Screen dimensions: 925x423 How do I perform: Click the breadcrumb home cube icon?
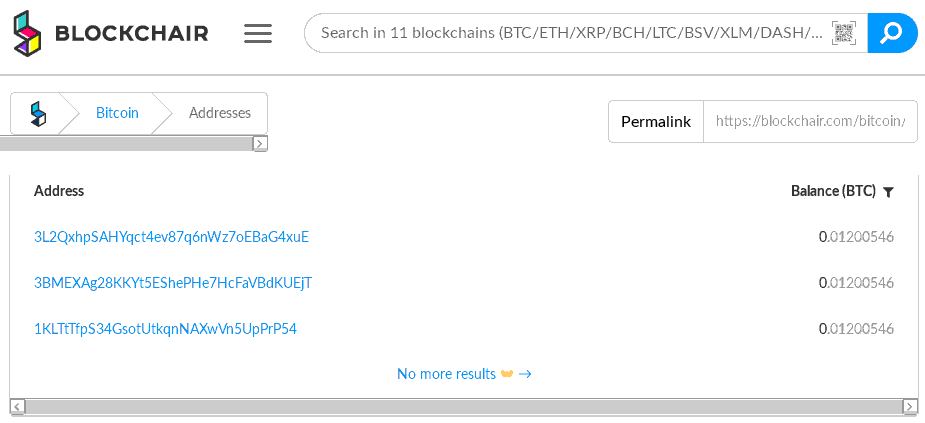point(38,113)
